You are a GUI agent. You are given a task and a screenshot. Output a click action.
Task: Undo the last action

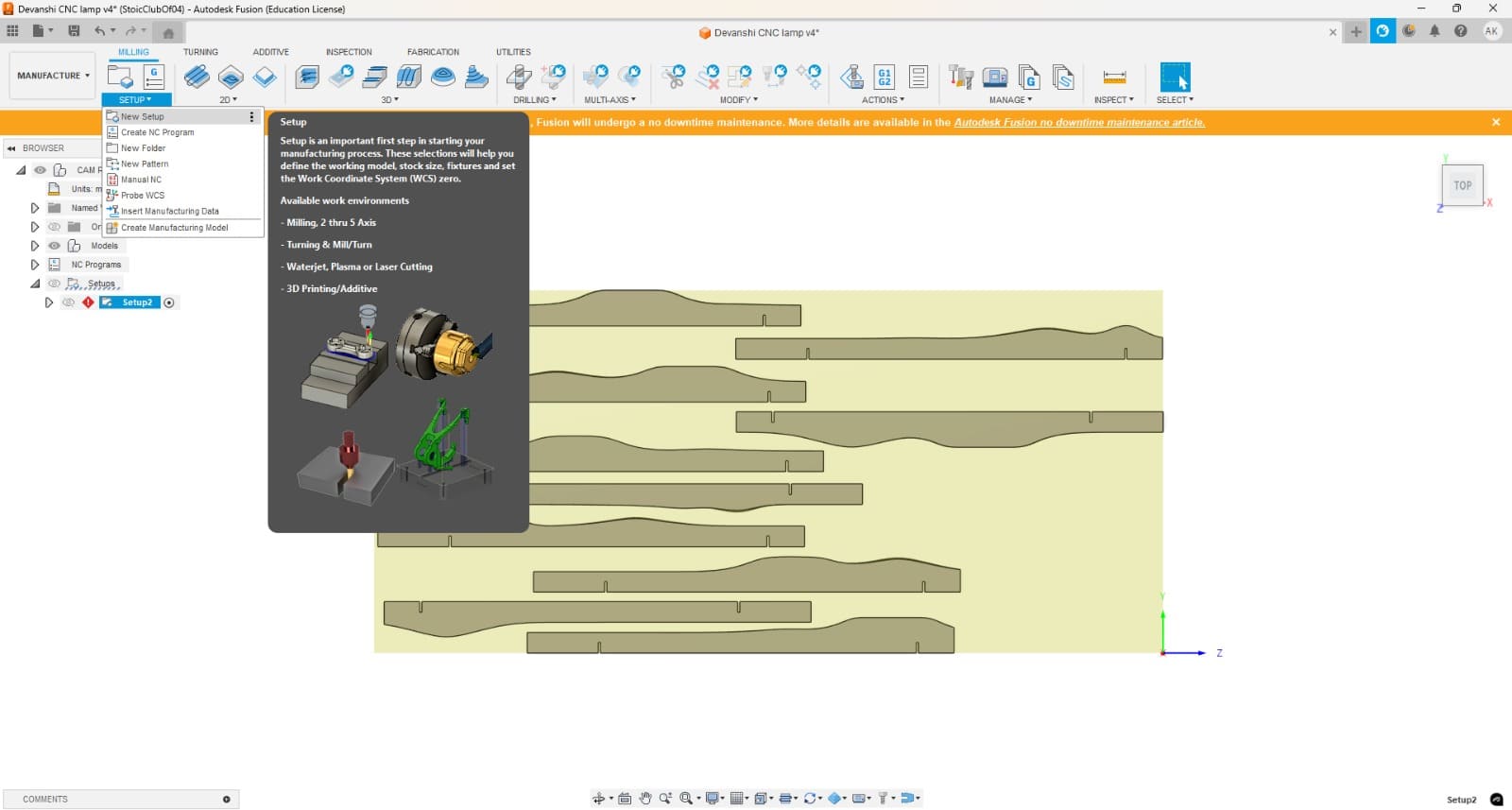coord(99,31)
